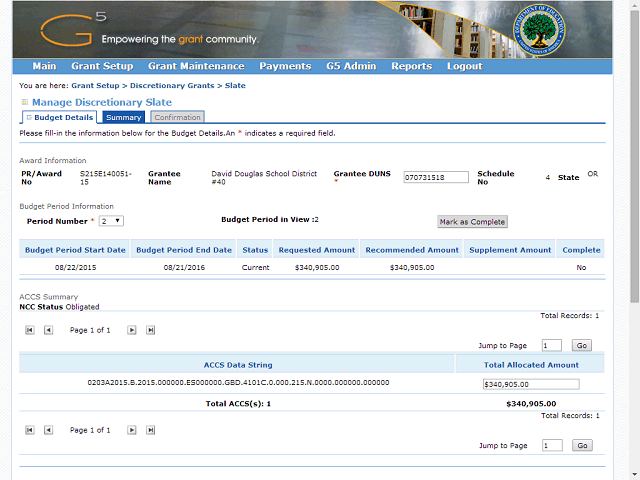Click the end date 08/21/2016 cell
This screenshot has height=480, width=640.
[184, 267]
